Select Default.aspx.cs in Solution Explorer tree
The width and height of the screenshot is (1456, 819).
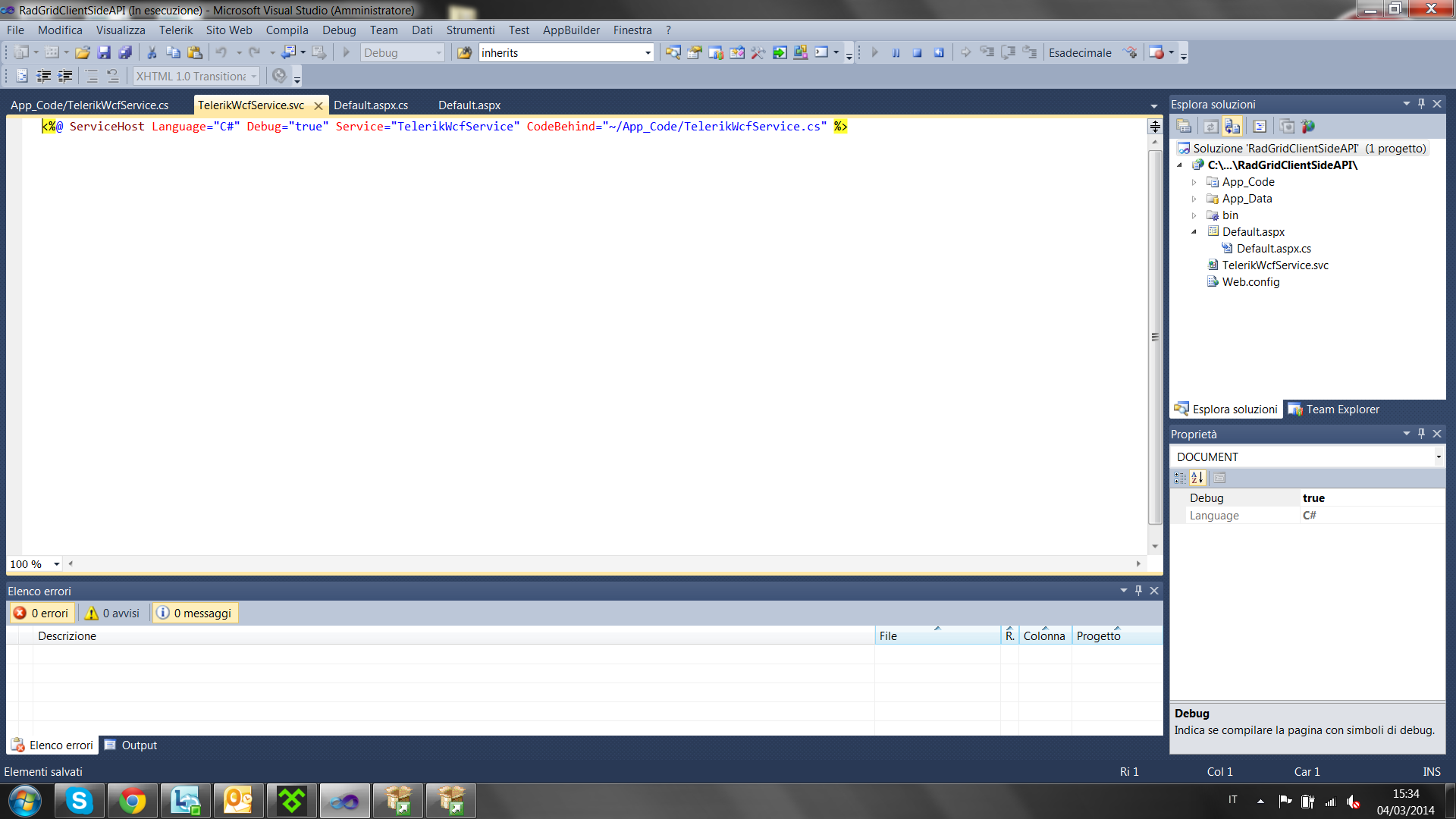pos(1273,249)
